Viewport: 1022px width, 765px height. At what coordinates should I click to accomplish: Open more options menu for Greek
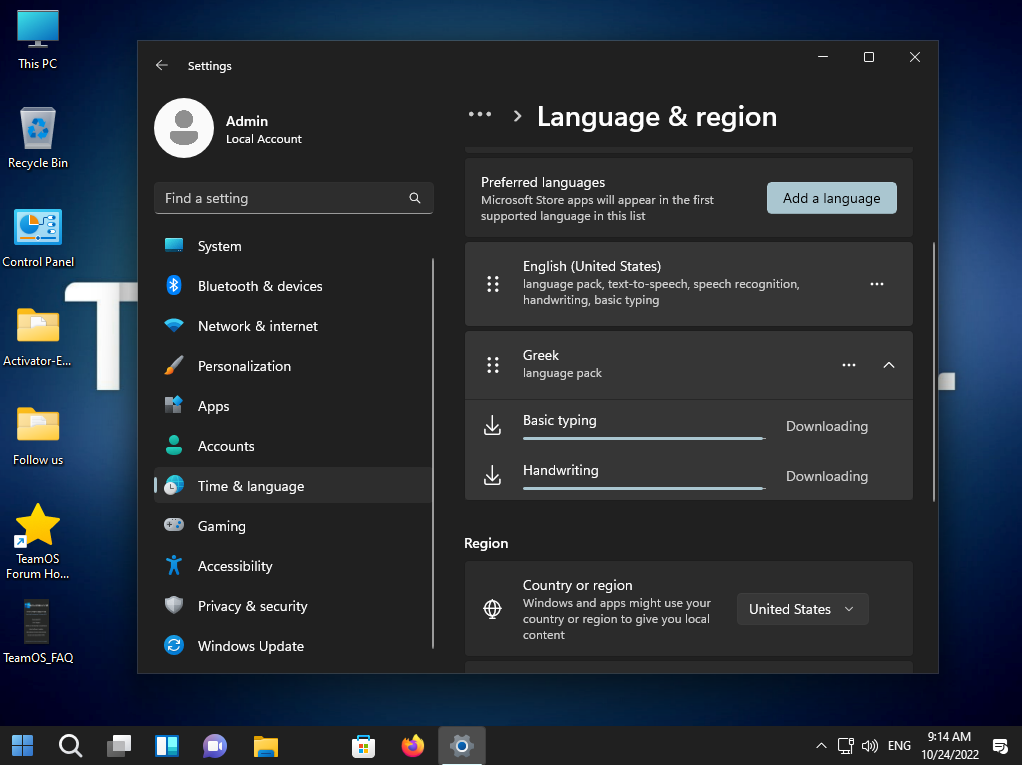849,365
